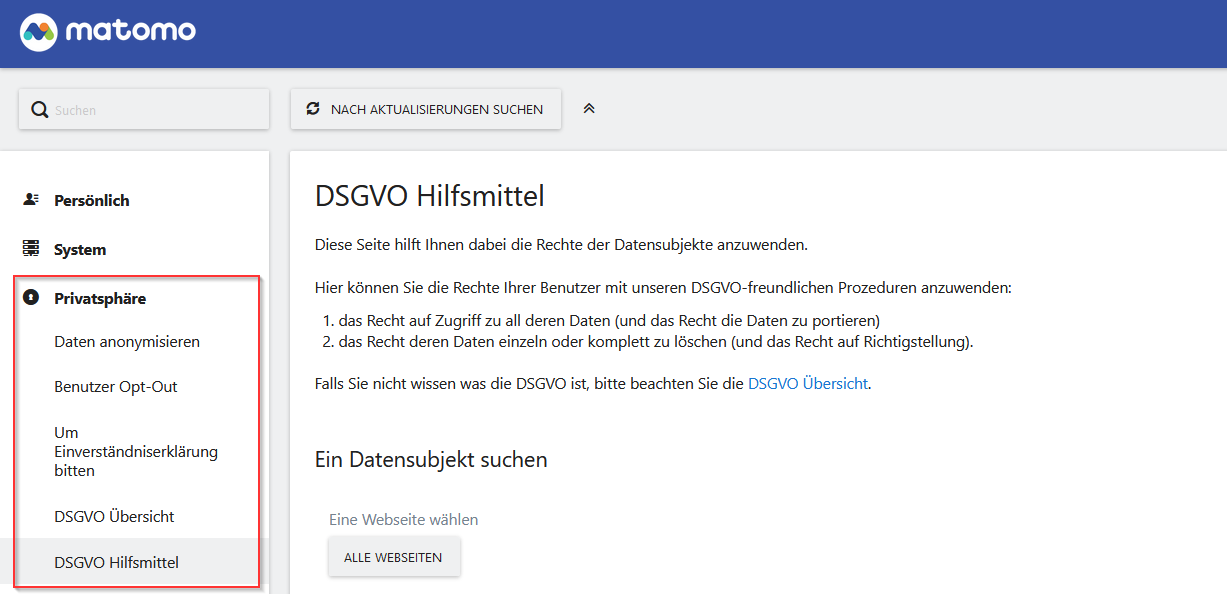1227x594 pixels.
Task: Click text 'Diese Seite hilft Ihnen dabei'
Action: [x=561, y=244]
